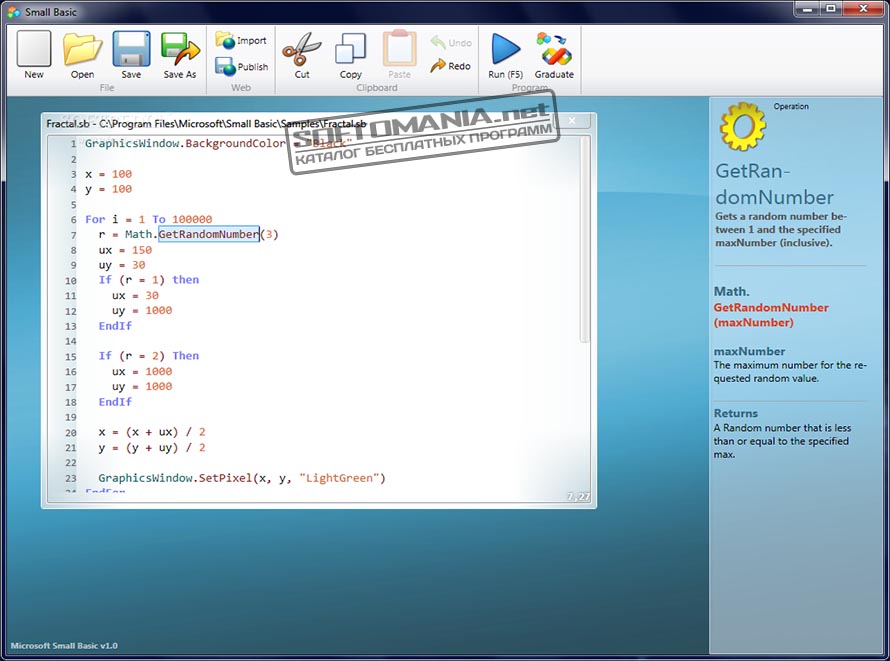Undo the last change

click(450, 42)
